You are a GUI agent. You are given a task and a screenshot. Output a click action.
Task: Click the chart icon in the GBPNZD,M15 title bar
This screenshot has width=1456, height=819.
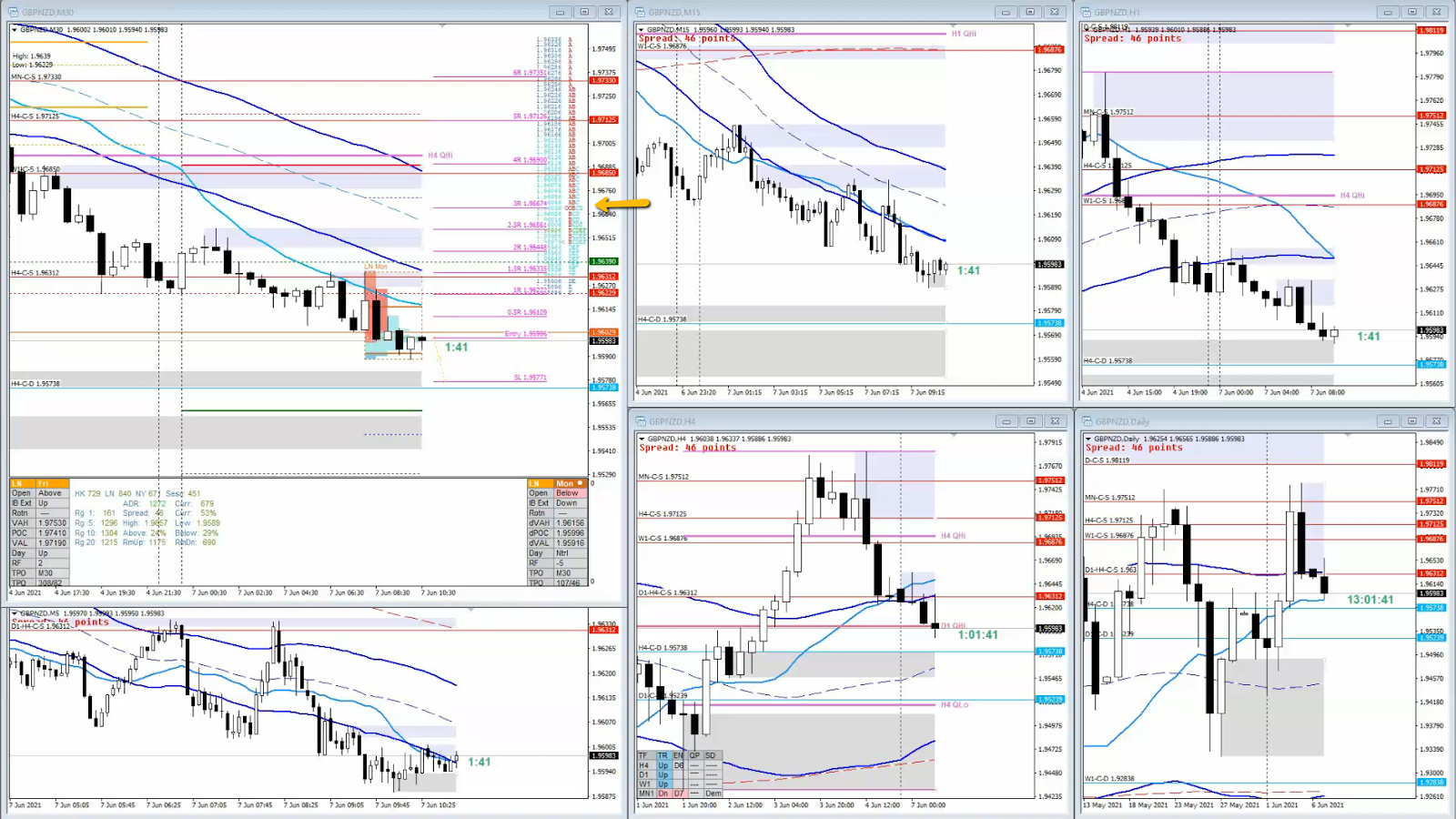click(x=641, y=12)
